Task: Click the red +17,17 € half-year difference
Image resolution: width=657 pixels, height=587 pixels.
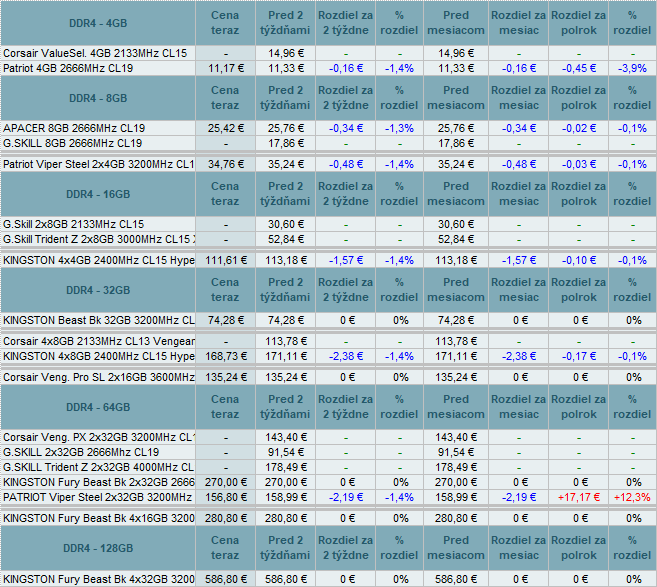Action: pyautogui.click(x=579, y=497)
